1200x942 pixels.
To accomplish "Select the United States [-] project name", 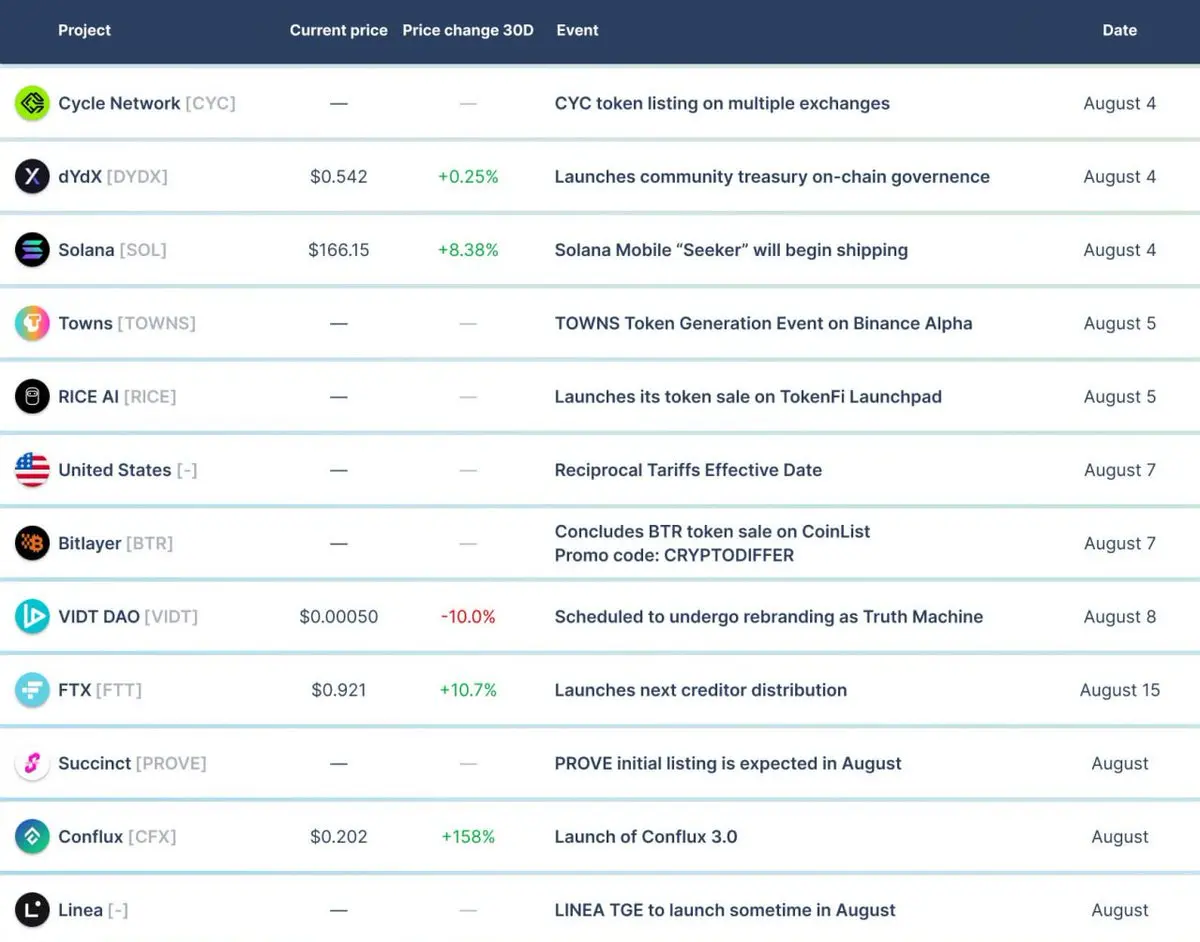I will tap(128, 470).
